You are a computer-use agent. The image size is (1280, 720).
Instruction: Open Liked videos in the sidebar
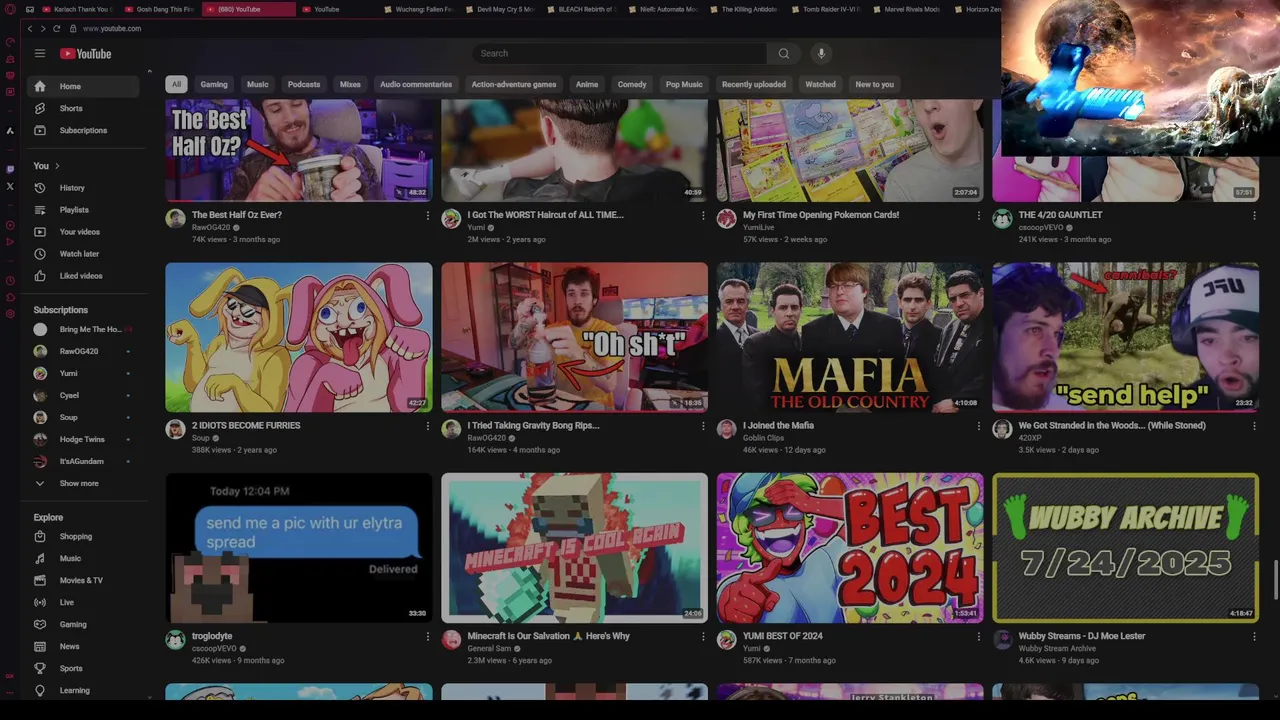pyautogui.click(x=83, y=276)
